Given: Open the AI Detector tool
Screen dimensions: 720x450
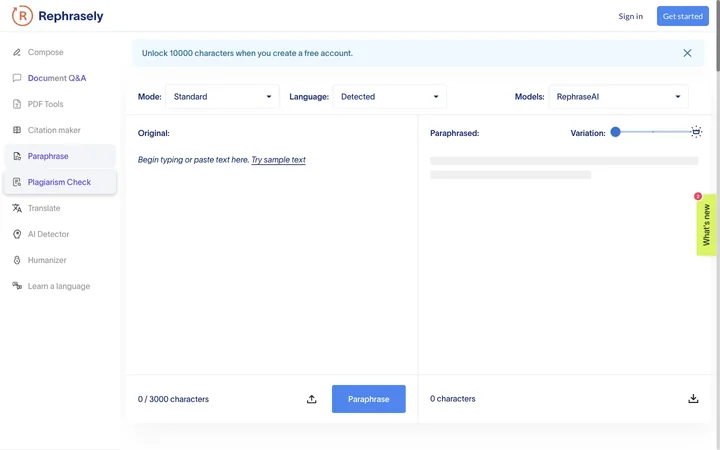Looking at the screenshot, I should coord(60,234).
